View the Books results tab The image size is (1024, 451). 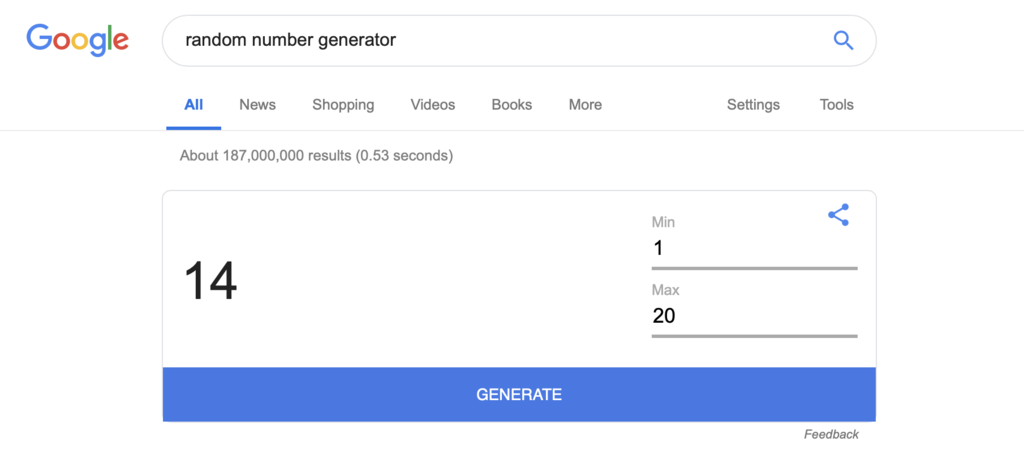point(511,104)
